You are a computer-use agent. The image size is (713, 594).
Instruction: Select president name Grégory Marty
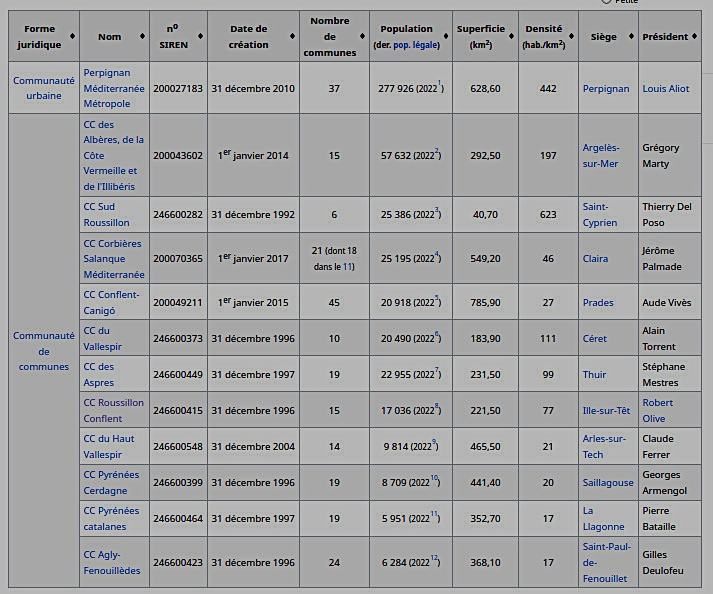[661, 156]
